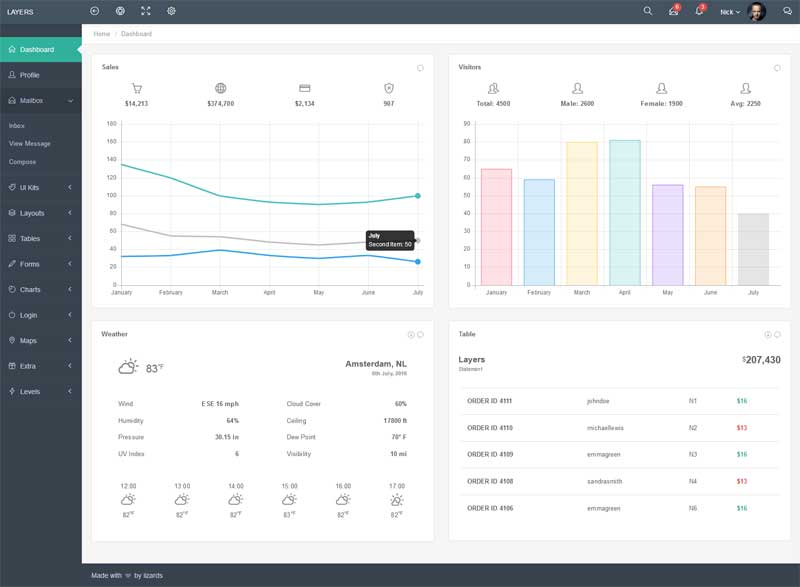Click the shopping cart icon in Sales
Viewport: 800px width, 587px height.
[137, 88]
